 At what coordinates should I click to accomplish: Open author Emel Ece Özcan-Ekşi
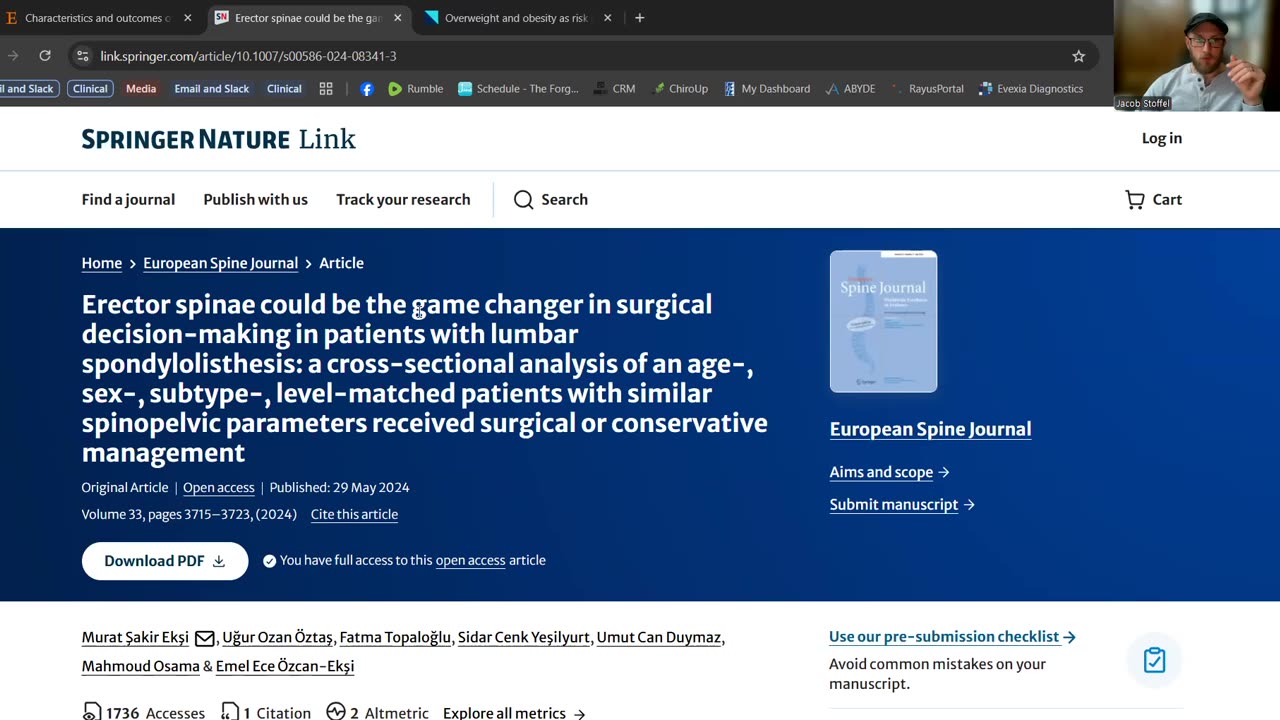pyautogui.click(x=285, y=666)
